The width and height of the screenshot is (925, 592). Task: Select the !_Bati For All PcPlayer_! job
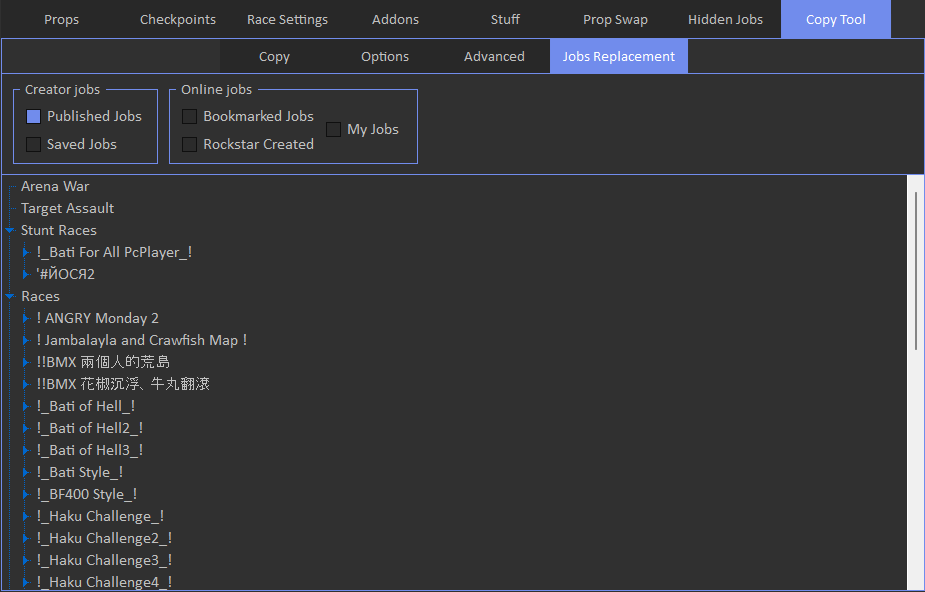click(114, 252)
